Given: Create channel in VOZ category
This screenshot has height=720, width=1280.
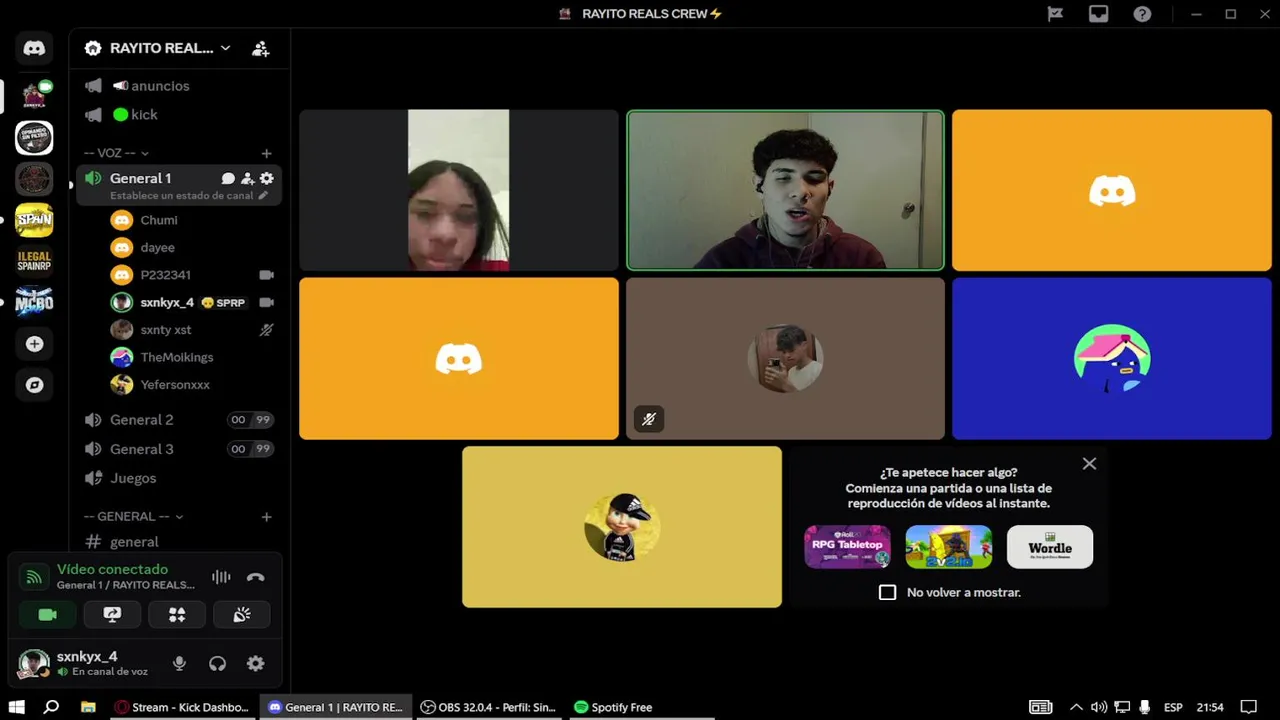Looking at the screenshot, I should click(266, 153).
